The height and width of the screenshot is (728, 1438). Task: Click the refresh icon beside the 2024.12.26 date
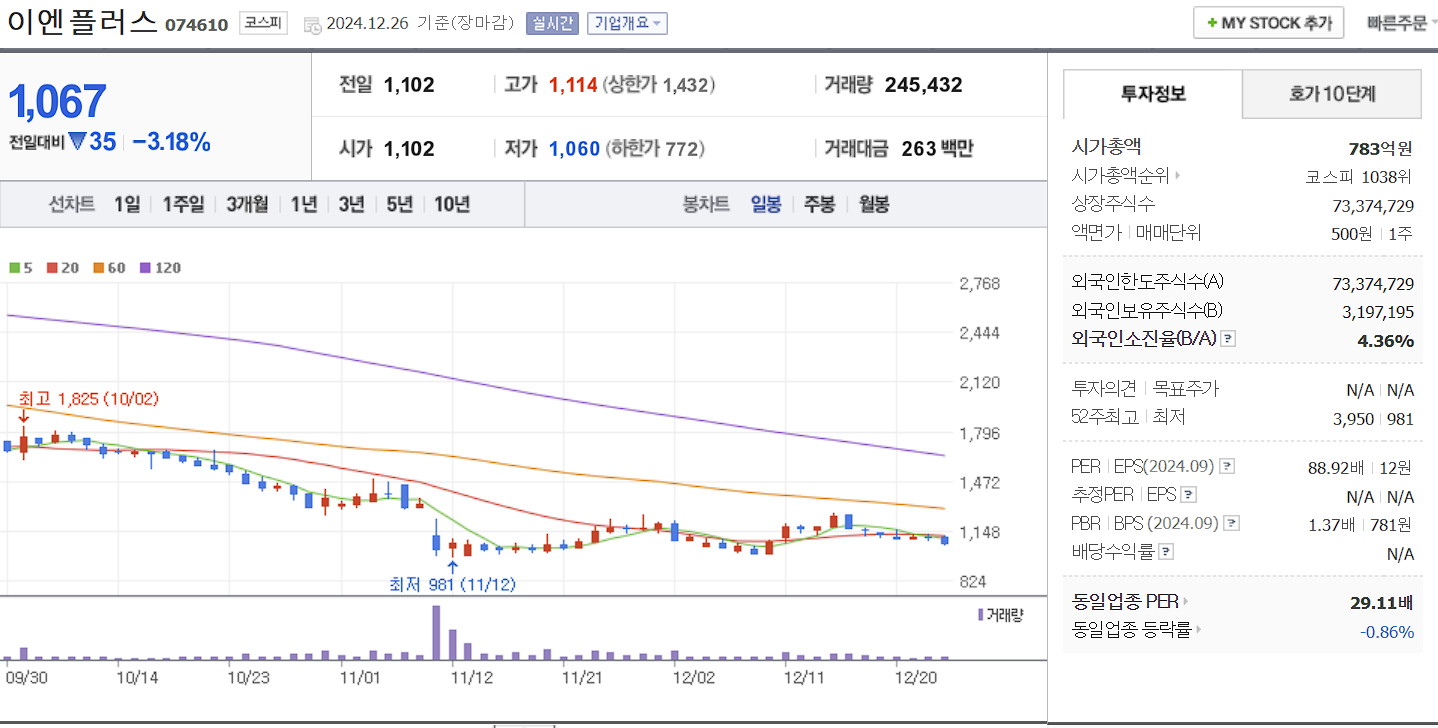coord(314,24)
